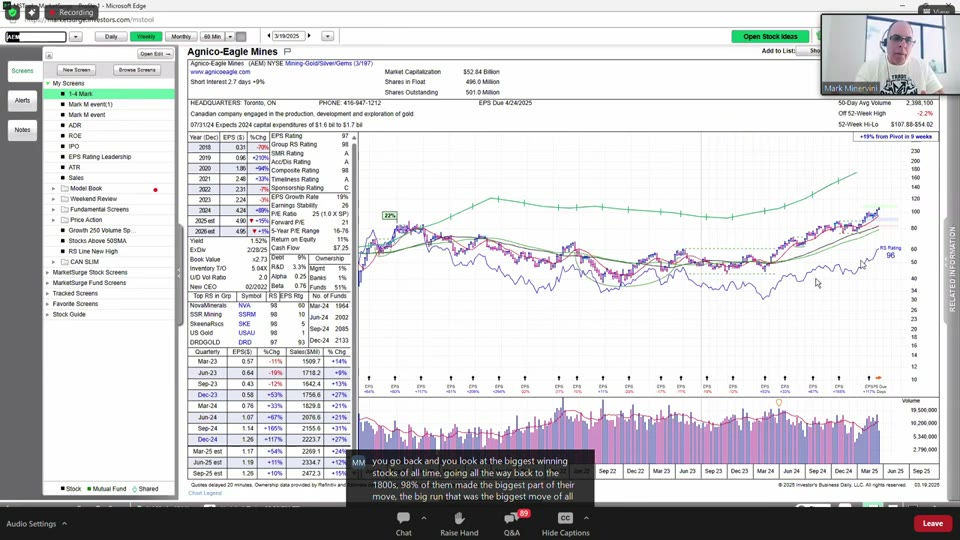Open the Zoom Chat panel
Screen dimensions: 960x540
(x=403, y=523)
